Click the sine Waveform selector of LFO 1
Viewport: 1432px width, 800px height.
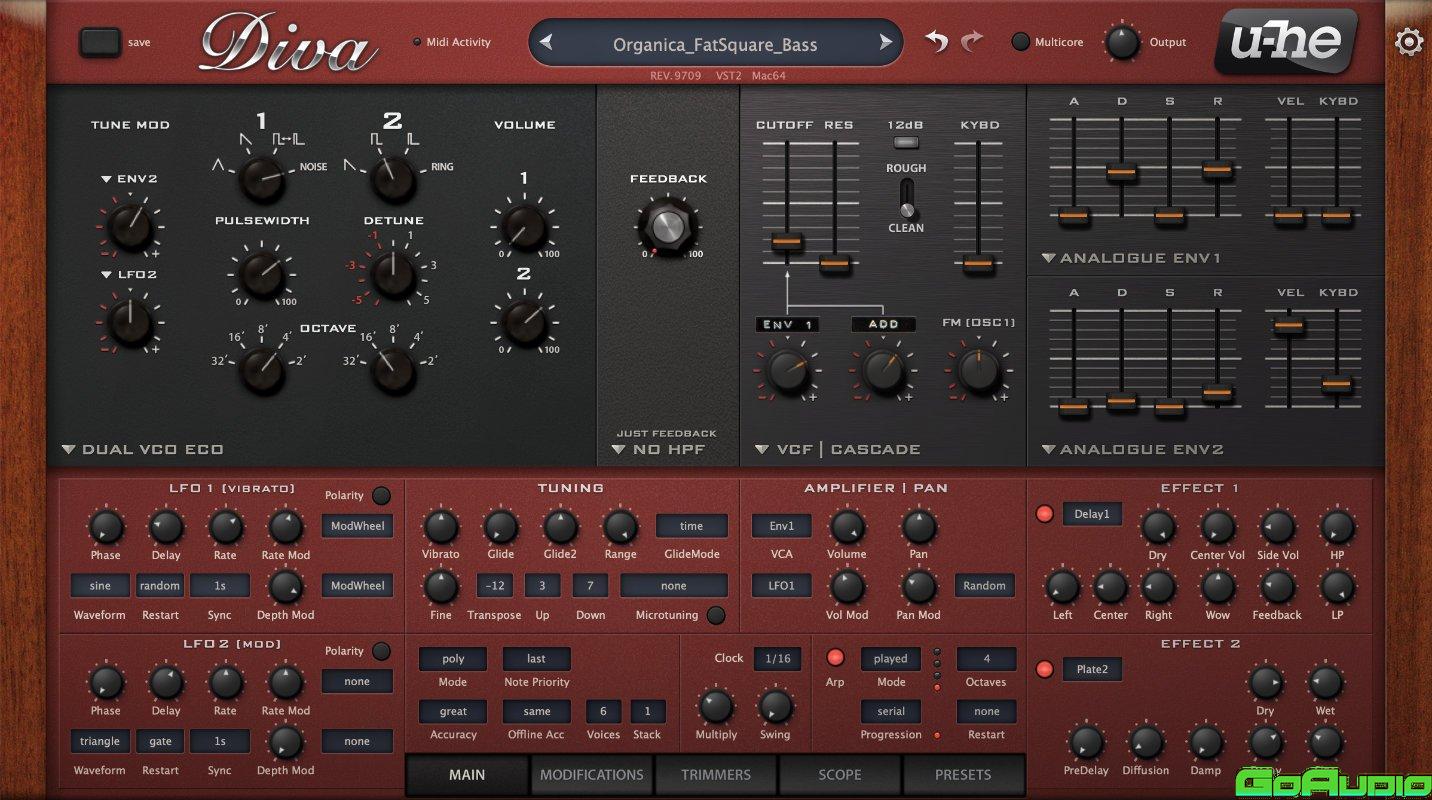[x=100, y=585]
